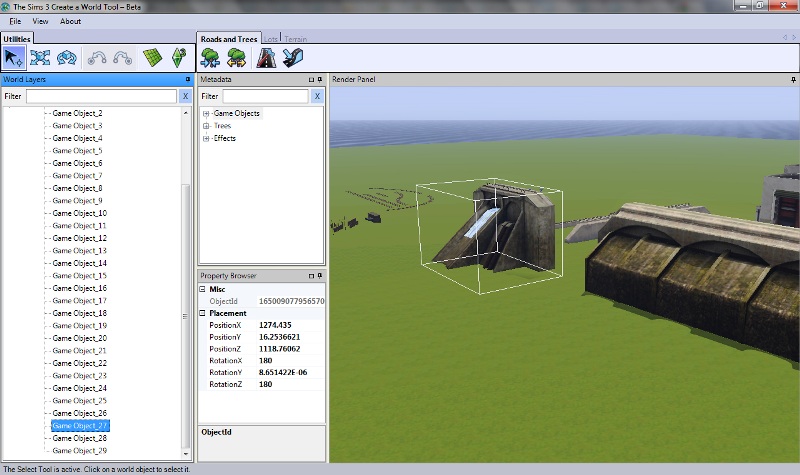The width and height of the screenshot is (800, 475).
Task: Click the Undo arrow icon
Action: (x=97, y=58)
